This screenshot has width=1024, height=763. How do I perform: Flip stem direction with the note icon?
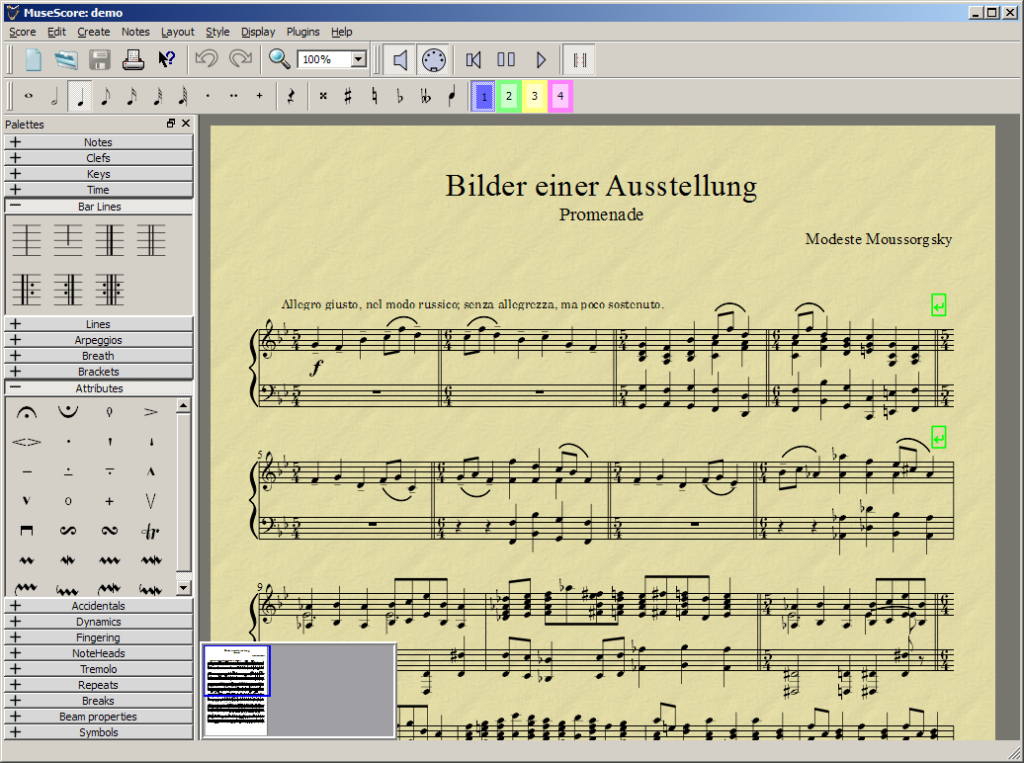tap(451, 96)
